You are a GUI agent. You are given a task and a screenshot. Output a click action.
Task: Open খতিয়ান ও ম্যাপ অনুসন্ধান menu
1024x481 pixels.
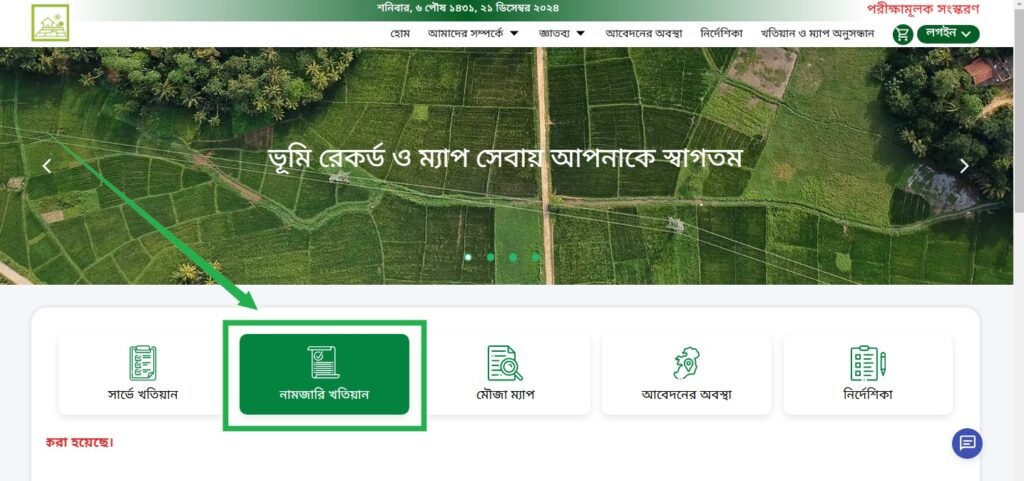817,33
